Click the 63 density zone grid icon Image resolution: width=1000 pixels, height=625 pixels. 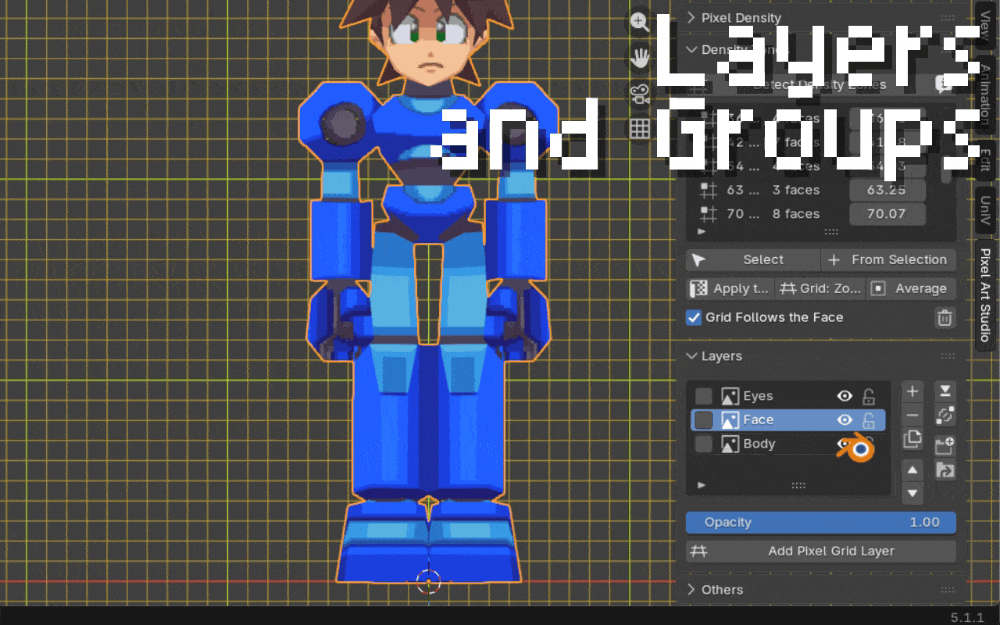click(x=709, y=190)
